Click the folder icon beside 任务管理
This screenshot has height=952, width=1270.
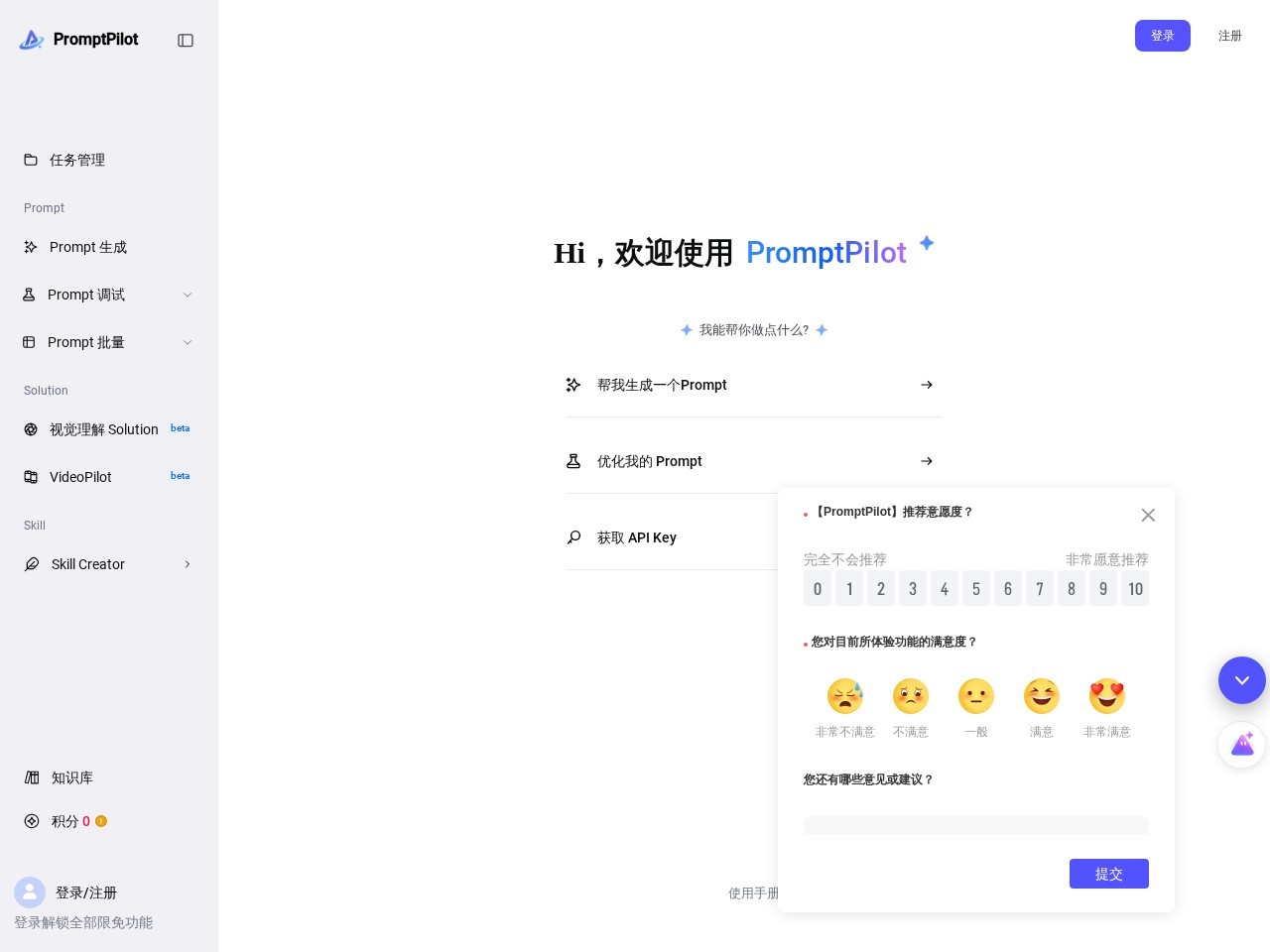31,160
